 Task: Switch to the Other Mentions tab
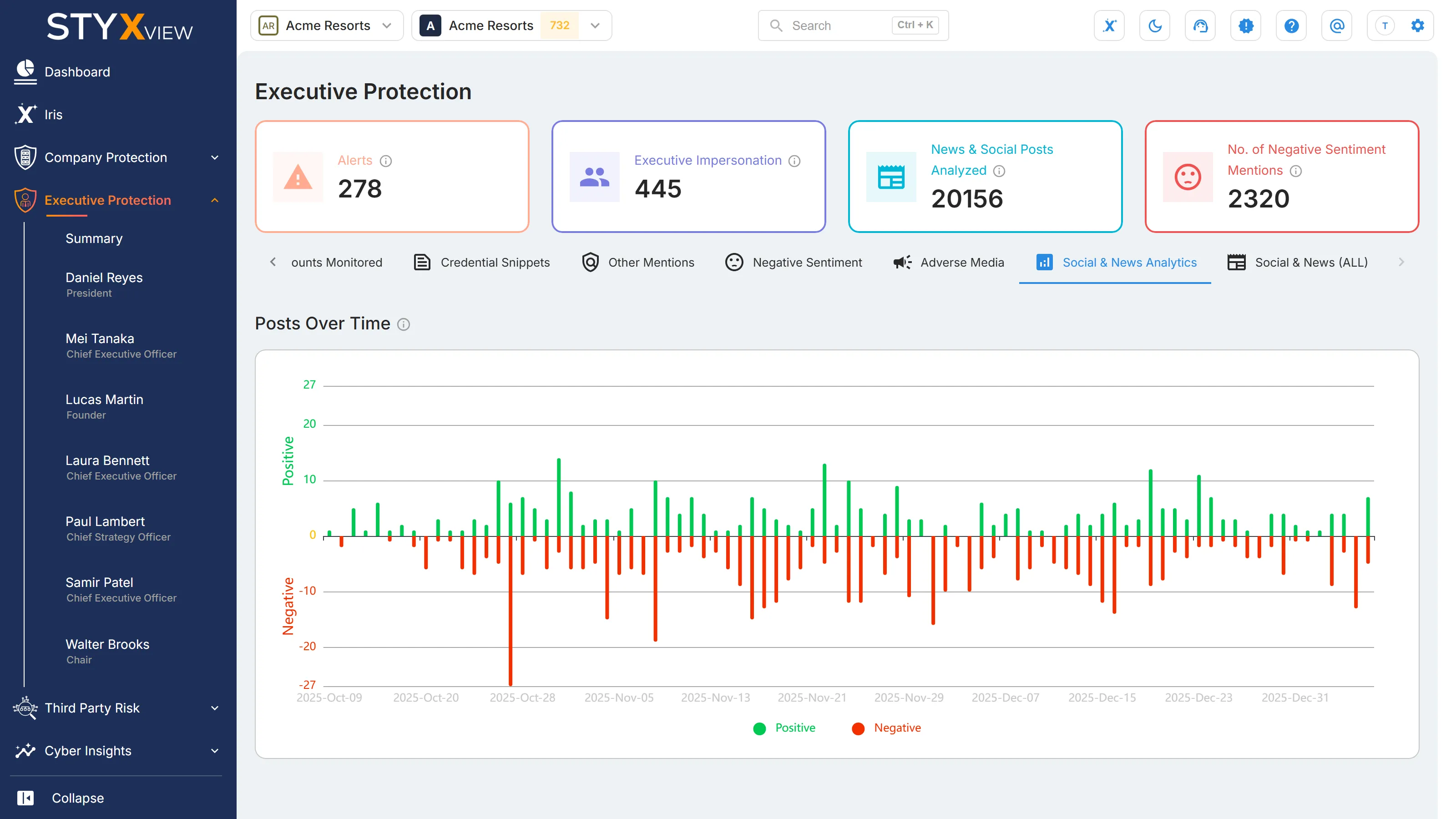pyautogui.click(x=638, y=262)
